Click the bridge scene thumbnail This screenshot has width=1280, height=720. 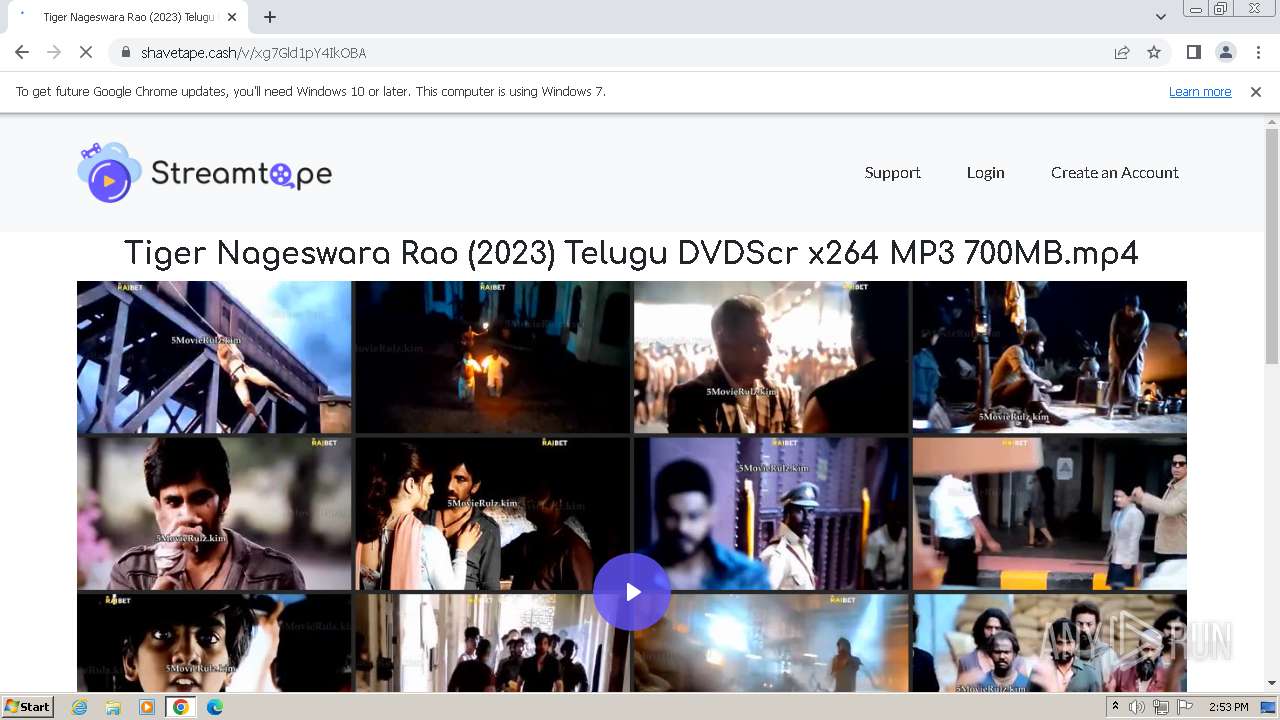pos(214,357)
